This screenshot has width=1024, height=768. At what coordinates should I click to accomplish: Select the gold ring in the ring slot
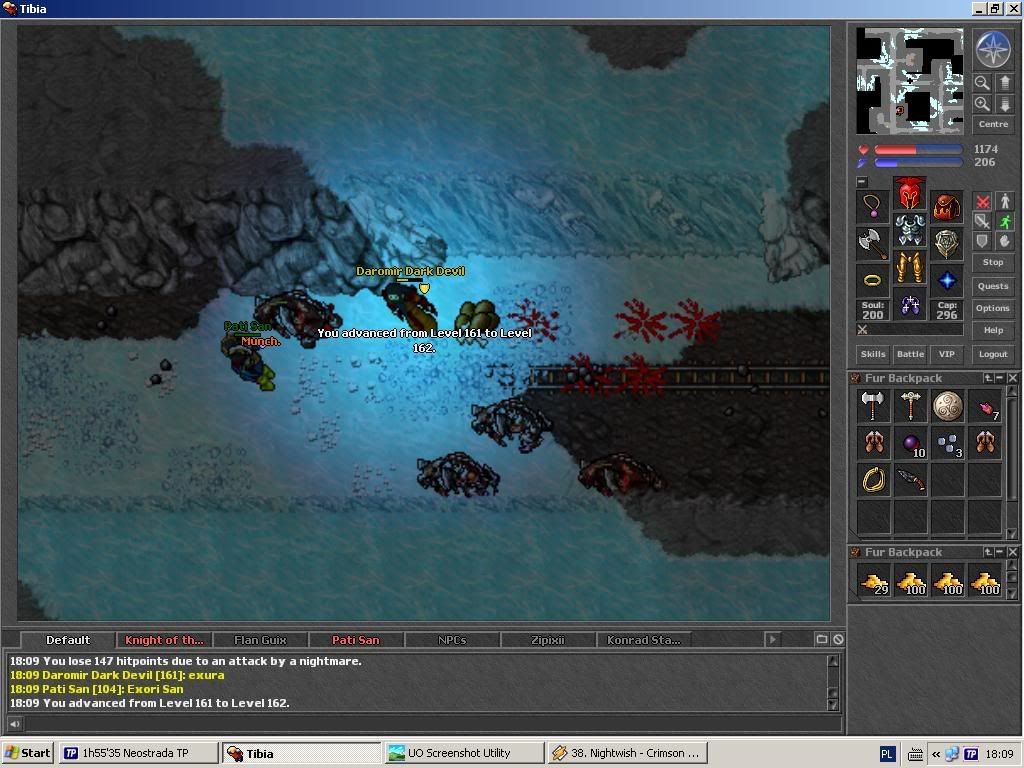click(x=872, y=281)
